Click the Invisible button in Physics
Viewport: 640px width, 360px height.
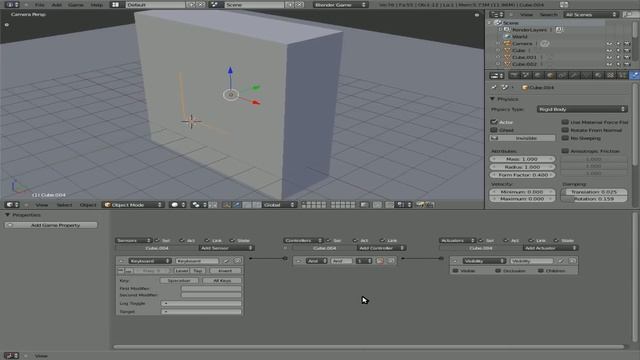[x=522, y=138]
